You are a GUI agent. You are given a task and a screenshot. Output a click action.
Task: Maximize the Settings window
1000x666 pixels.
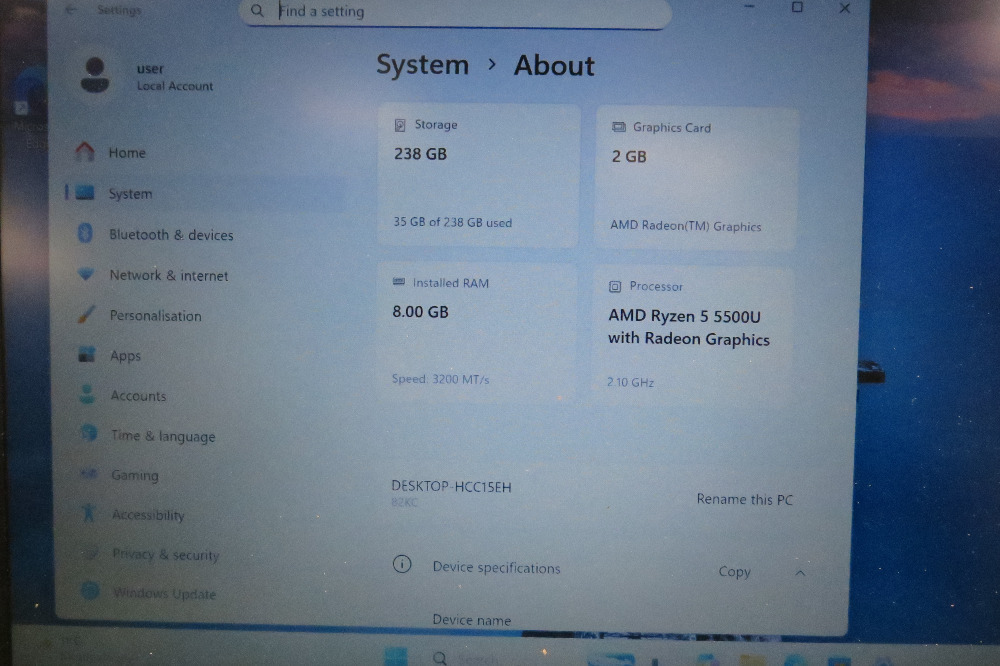pyautogui.click(x=797, y=7)
